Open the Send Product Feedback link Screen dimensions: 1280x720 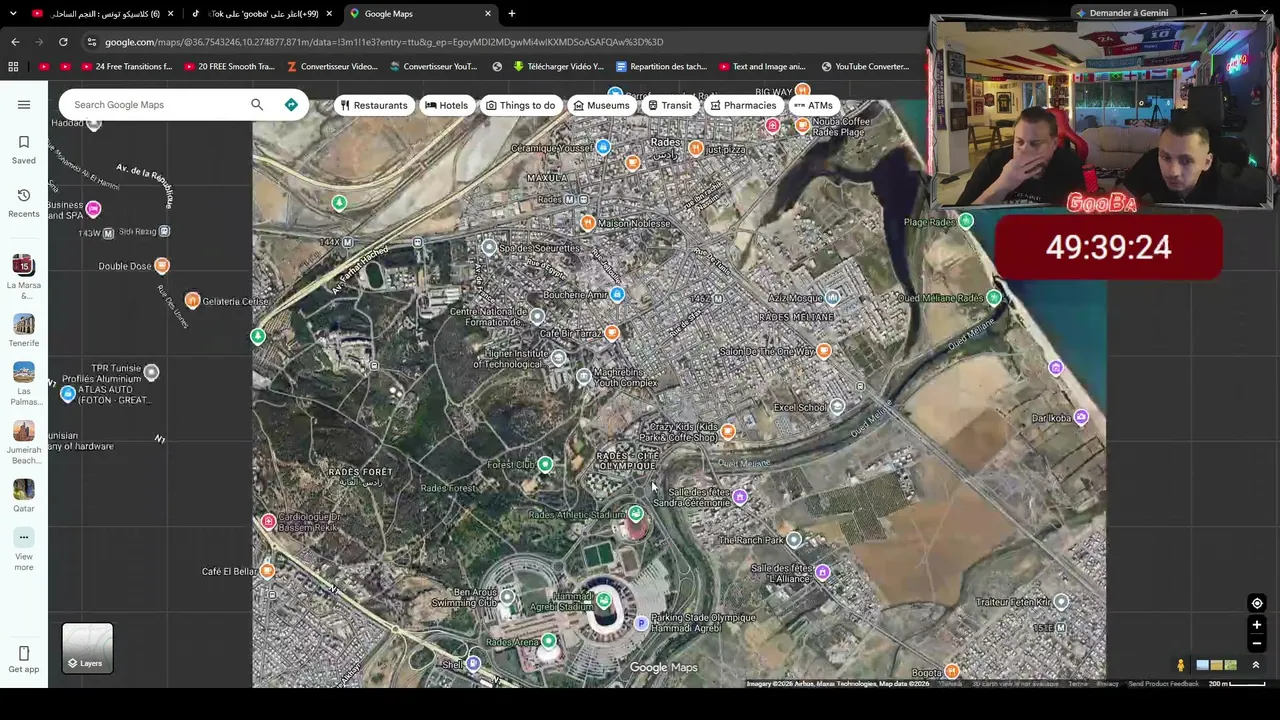point(1163,684)
